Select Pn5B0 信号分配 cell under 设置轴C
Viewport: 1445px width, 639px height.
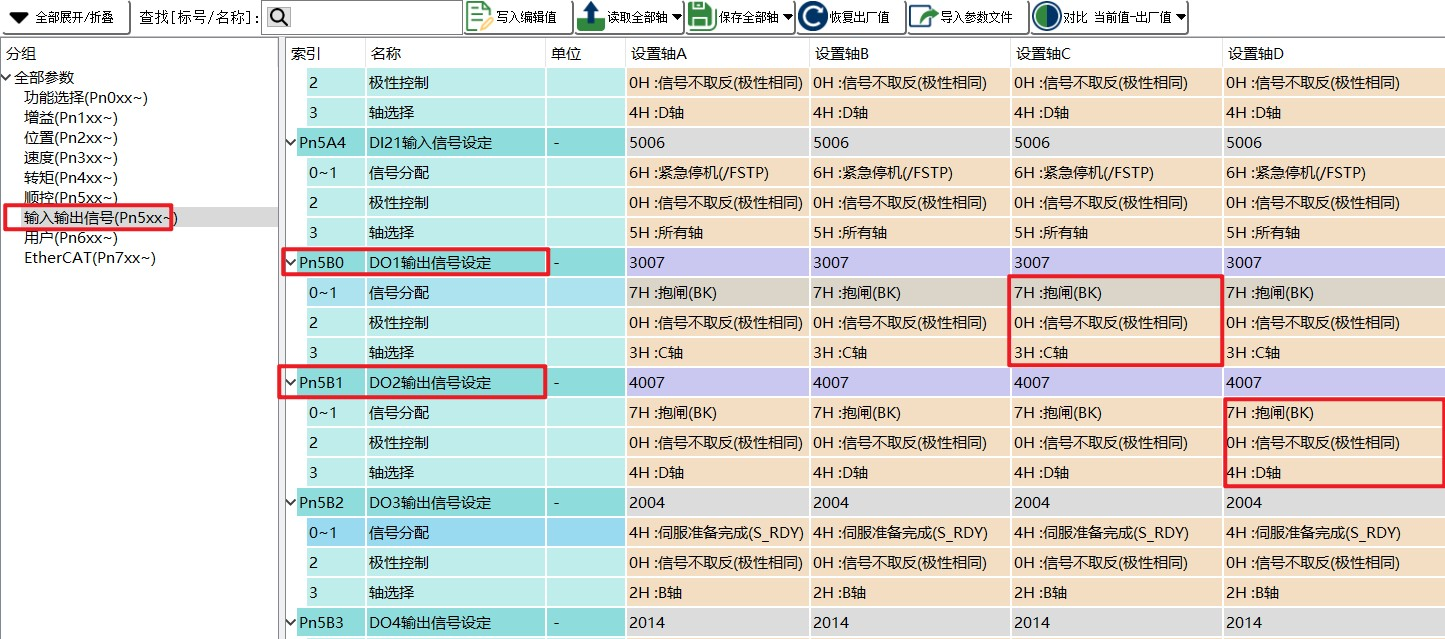click(1114, 293)
